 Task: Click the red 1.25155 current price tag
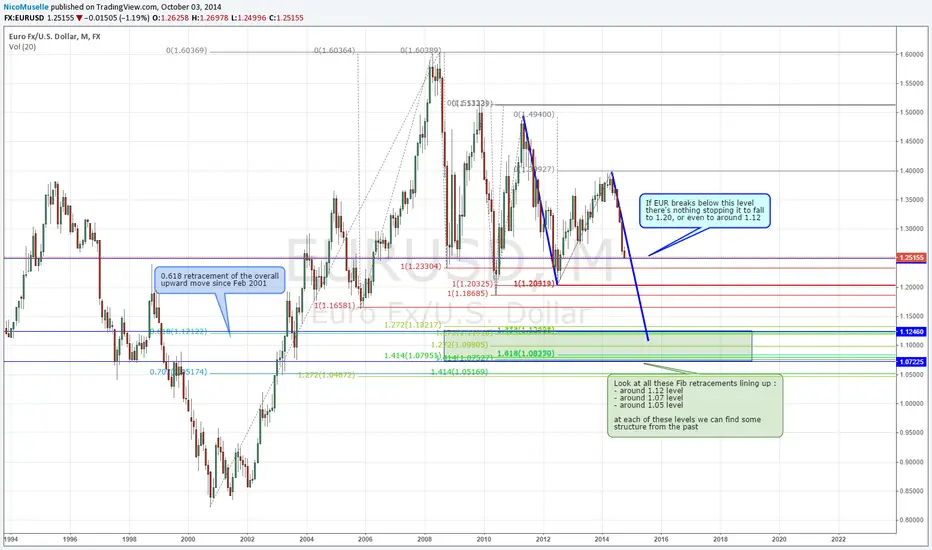coord(911,257)
